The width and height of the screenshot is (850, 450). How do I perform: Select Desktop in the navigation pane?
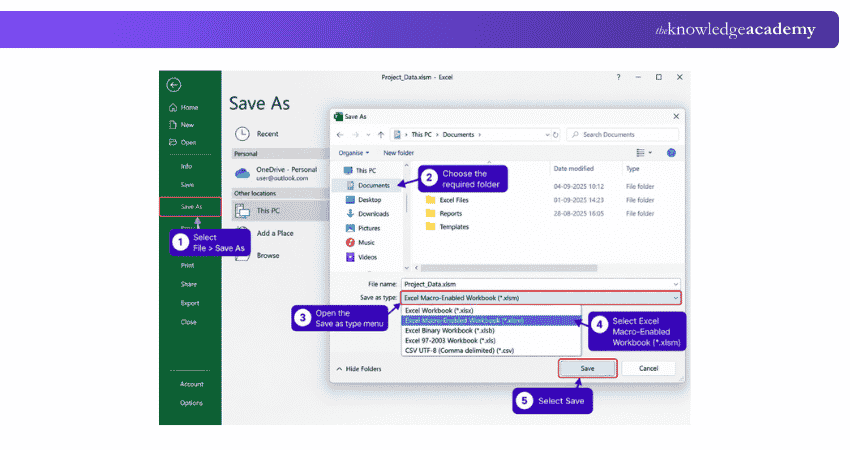click(363, 200)
